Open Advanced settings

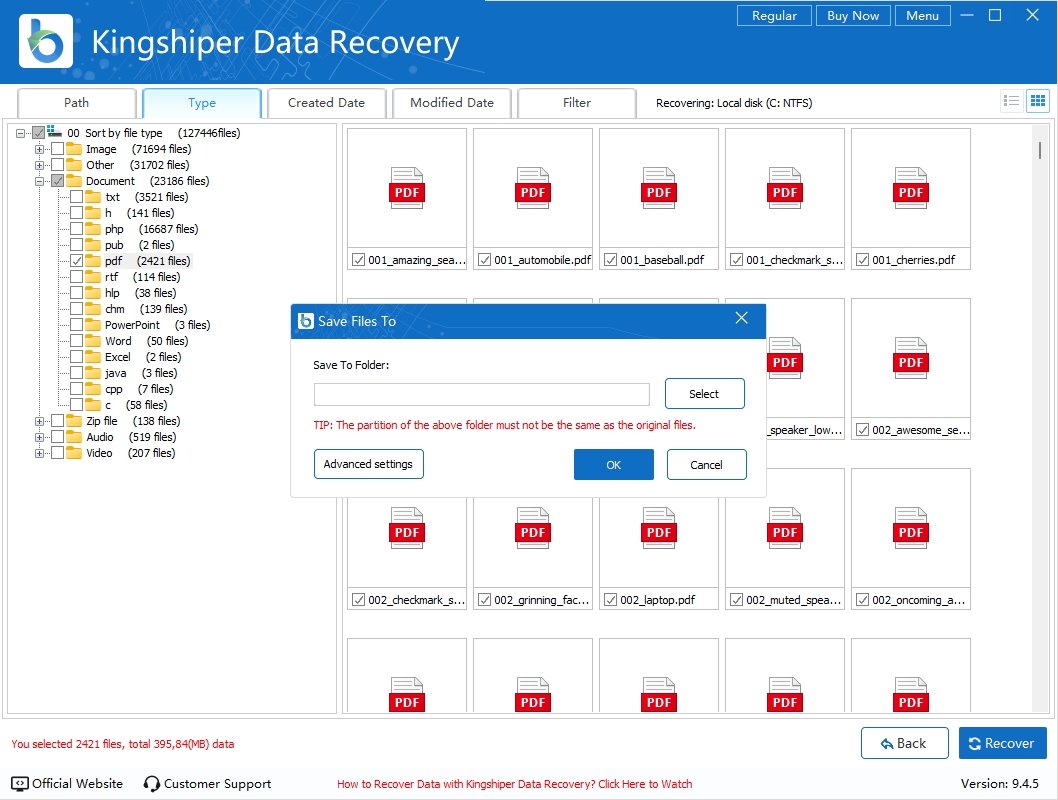point(368,464)
